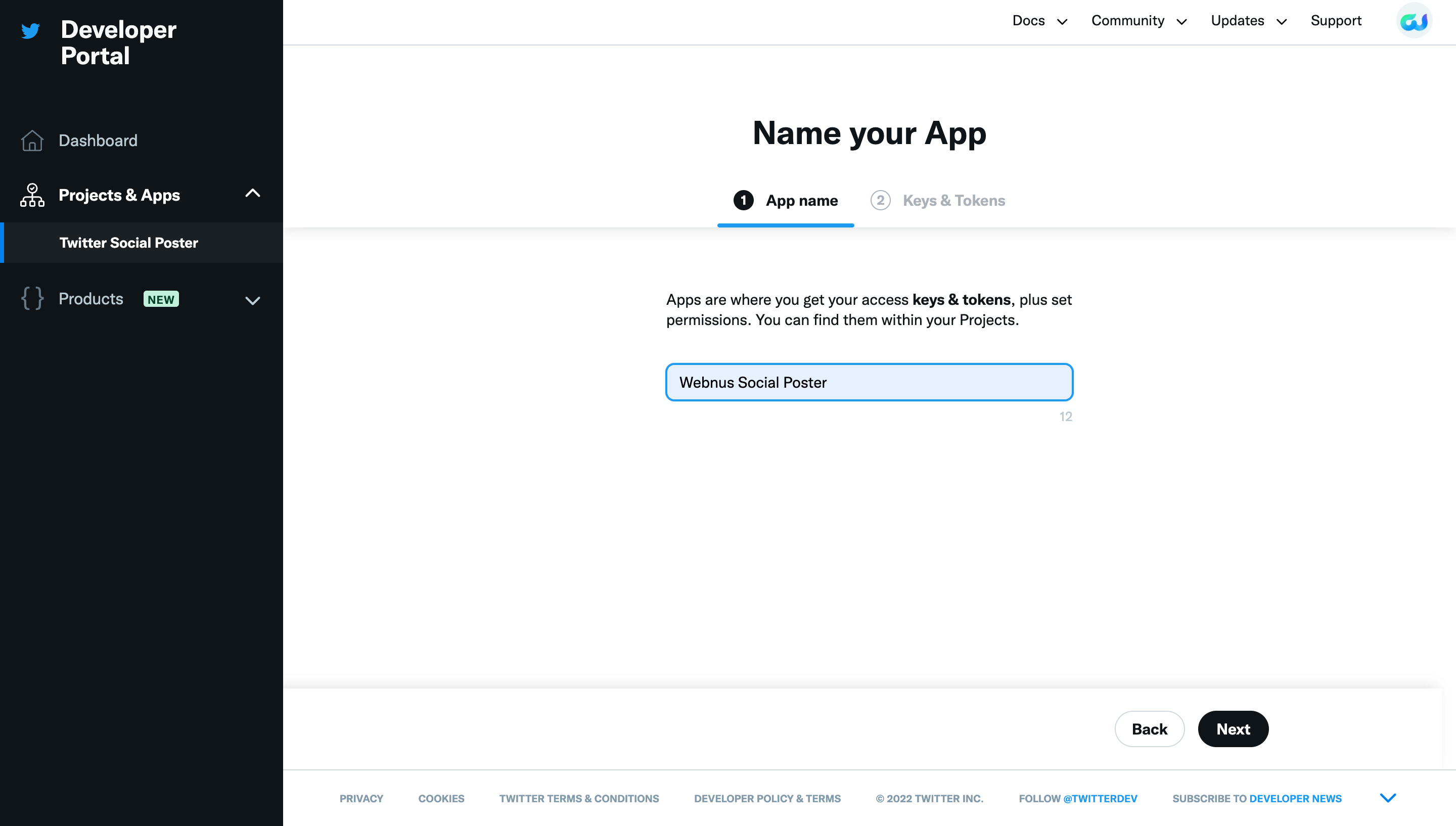Click the step 1 circle badge
The image size is (1456, 826).
point(743,200)
